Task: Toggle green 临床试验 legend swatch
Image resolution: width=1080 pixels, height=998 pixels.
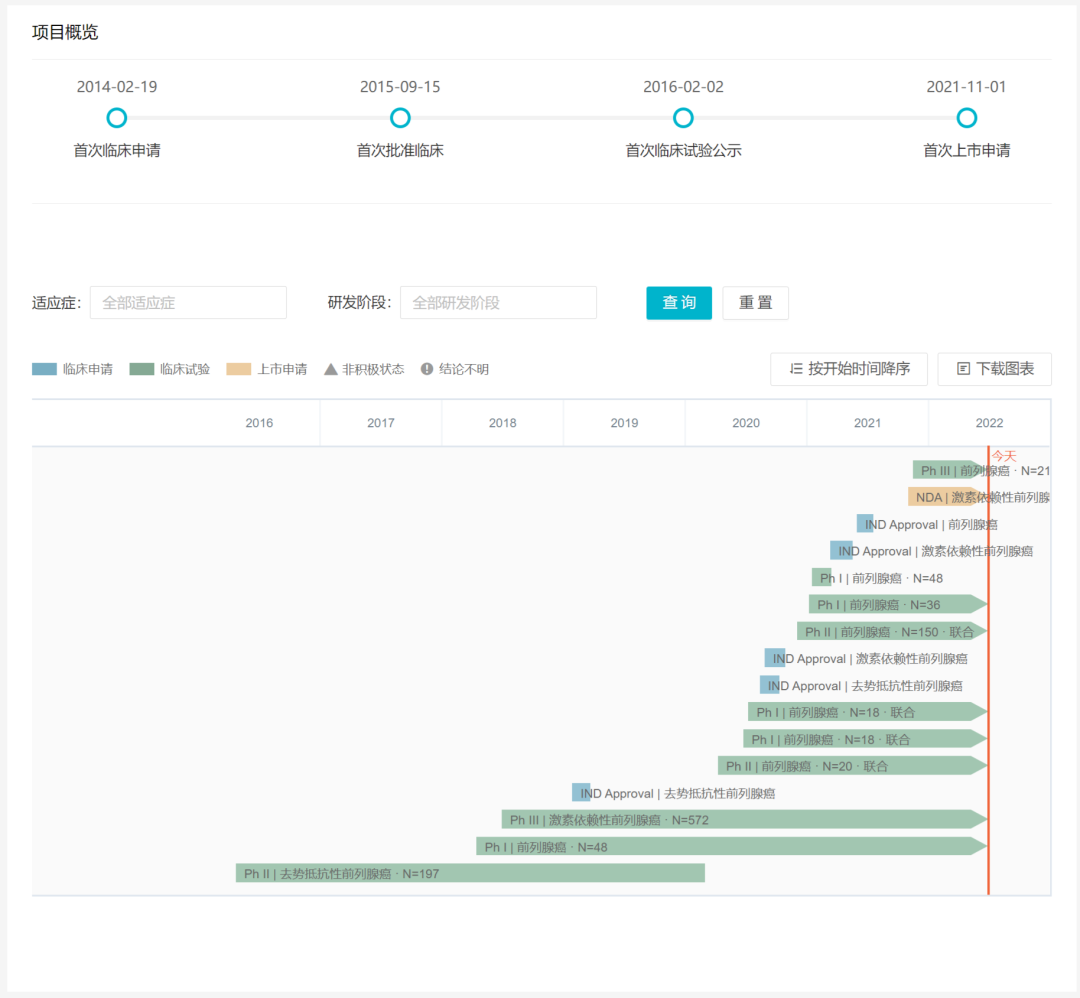Action: click(142, 369)
